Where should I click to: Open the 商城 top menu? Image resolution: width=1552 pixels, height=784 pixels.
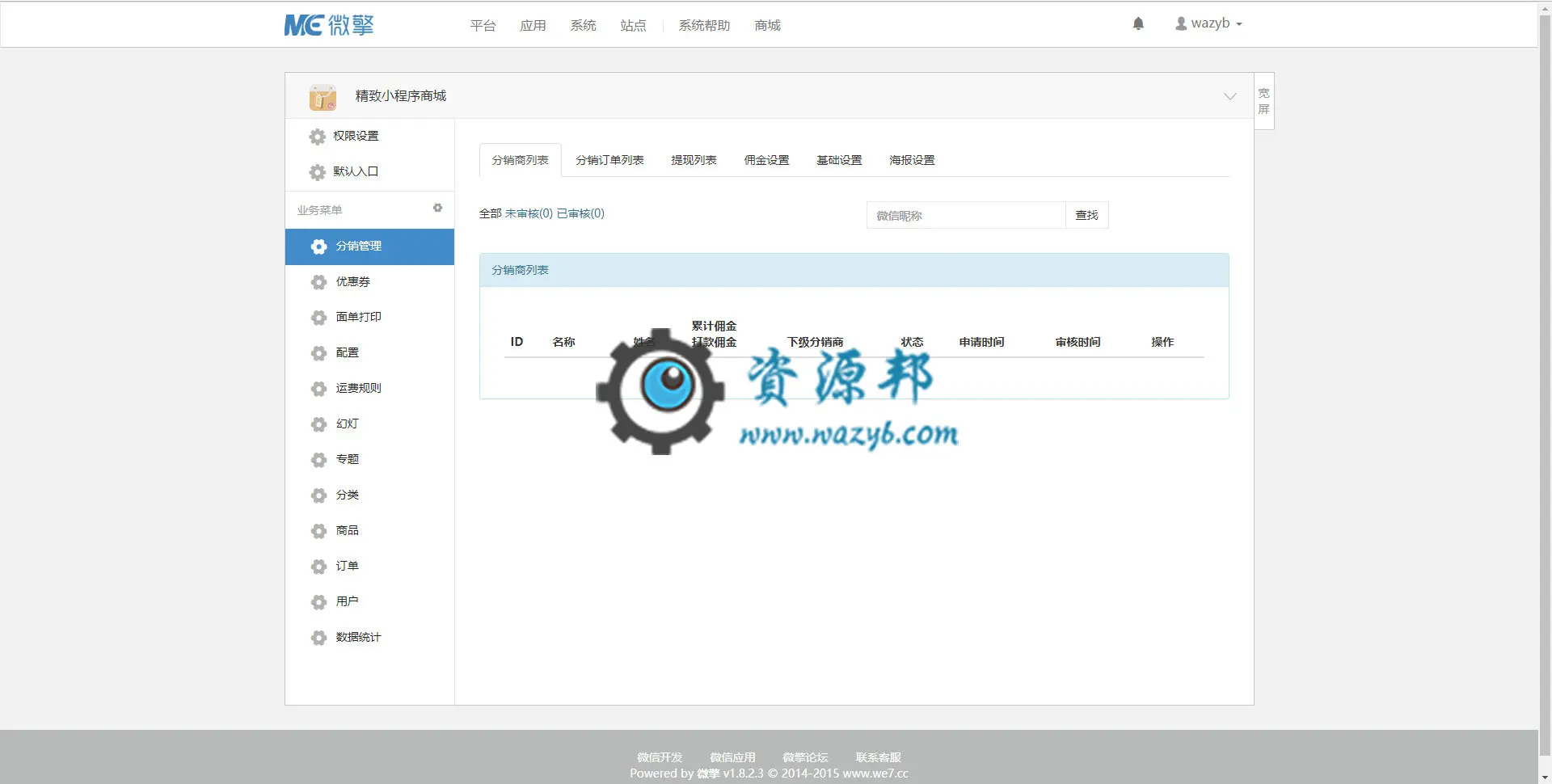click(767, 26)
